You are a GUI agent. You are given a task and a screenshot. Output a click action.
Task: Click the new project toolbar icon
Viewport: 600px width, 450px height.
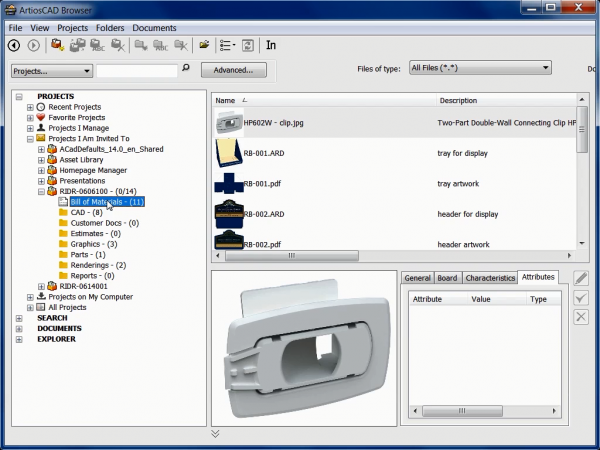[57, 45]
